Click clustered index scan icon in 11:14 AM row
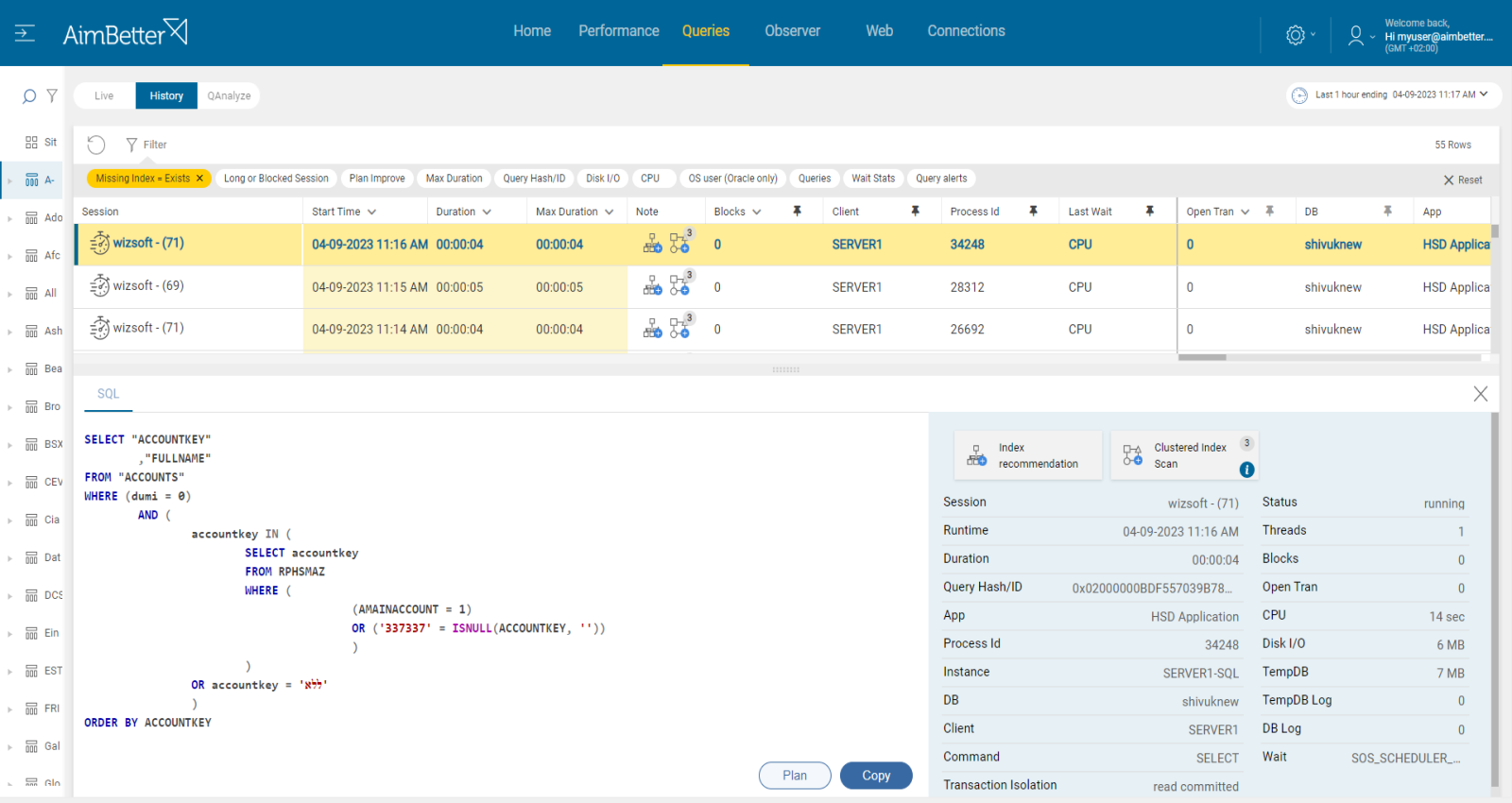Image resolution: width=1512 pixels, height=803 pixels. click(x=679, y=328)
